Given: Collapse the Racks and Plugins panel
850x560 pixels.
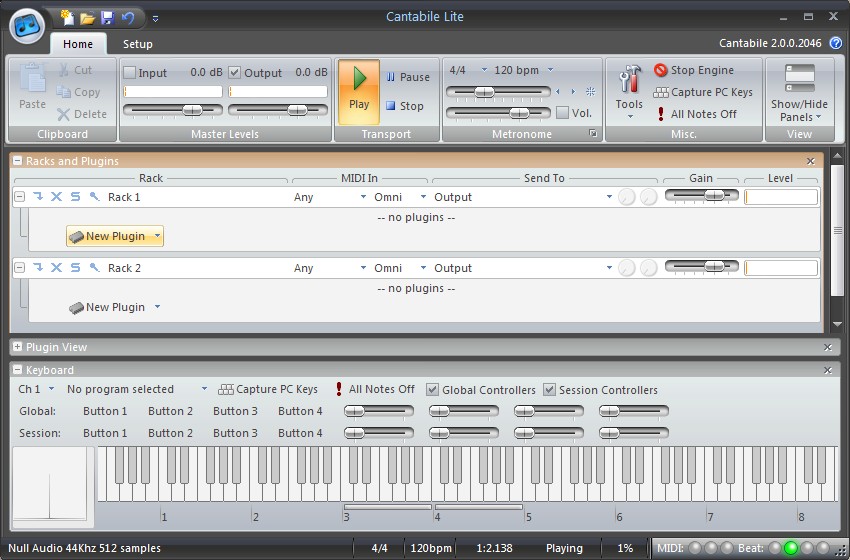Looking at the screenshot, I should click(17, 161).
